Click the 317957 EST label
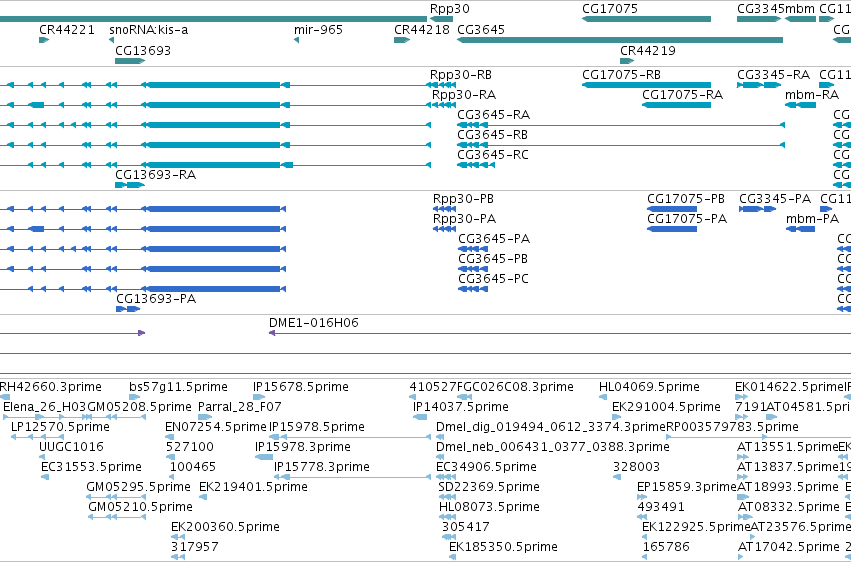 tap(194, 548)
